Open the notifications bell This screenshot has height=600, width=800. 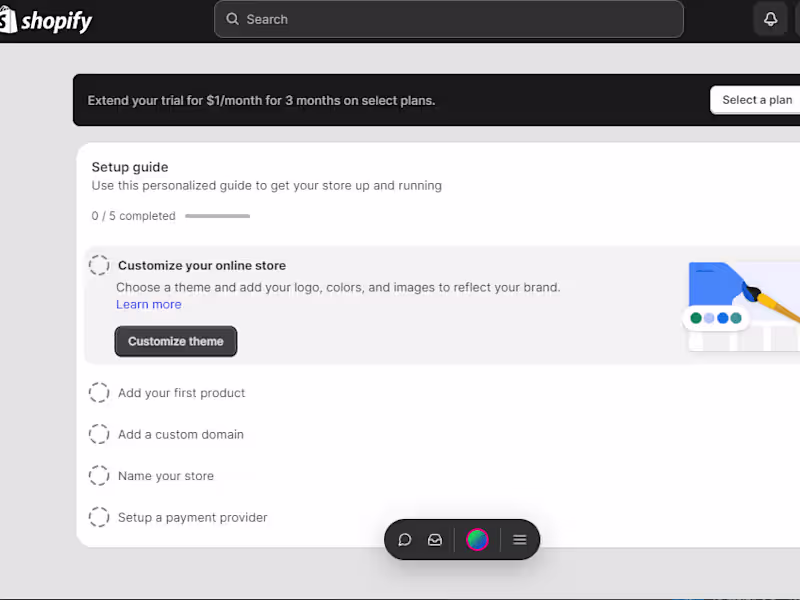click(x=770, y=19)
